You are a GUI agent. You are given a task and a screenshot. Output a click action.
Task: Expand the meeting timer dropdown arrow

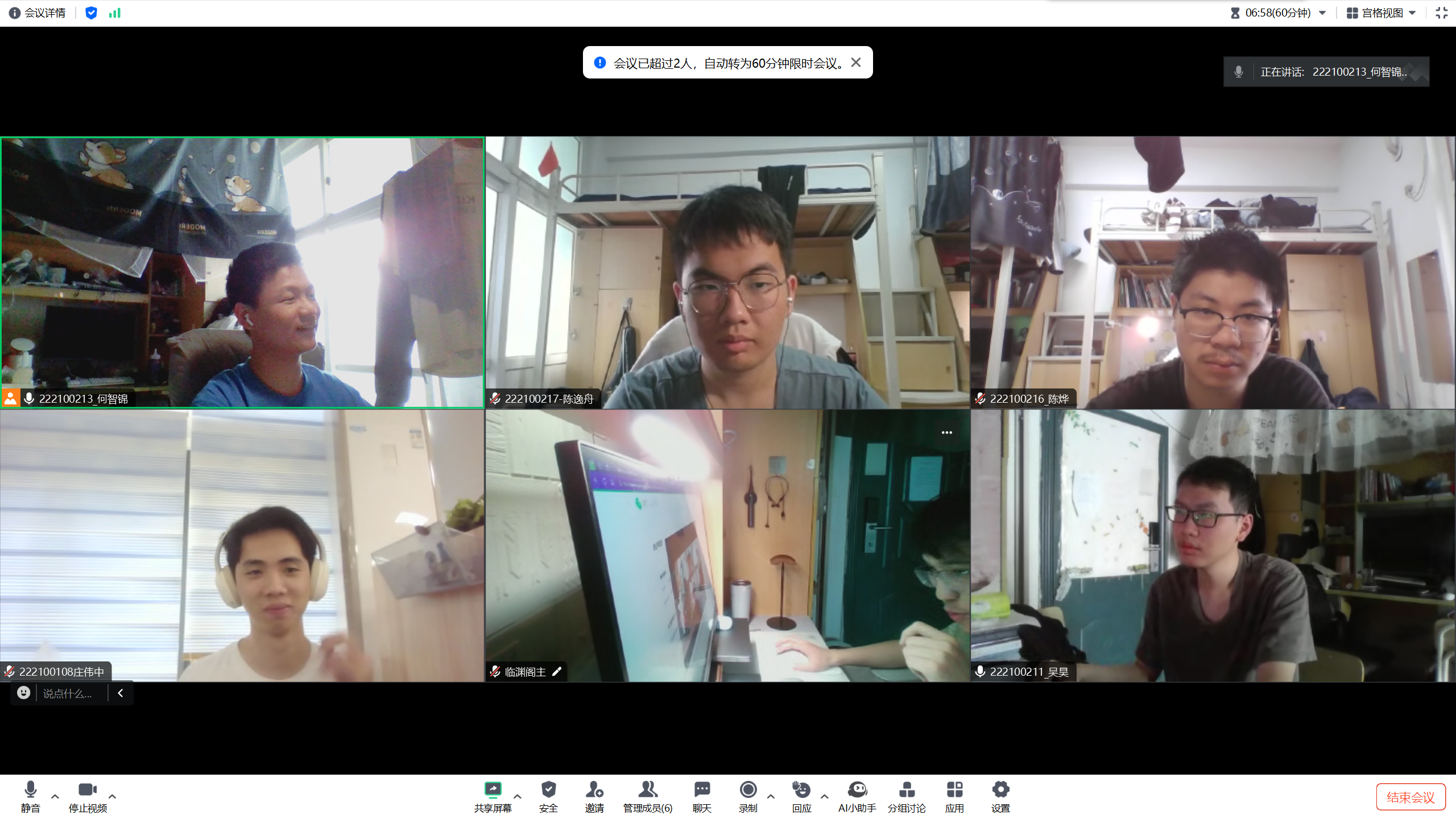(1322, 13)
